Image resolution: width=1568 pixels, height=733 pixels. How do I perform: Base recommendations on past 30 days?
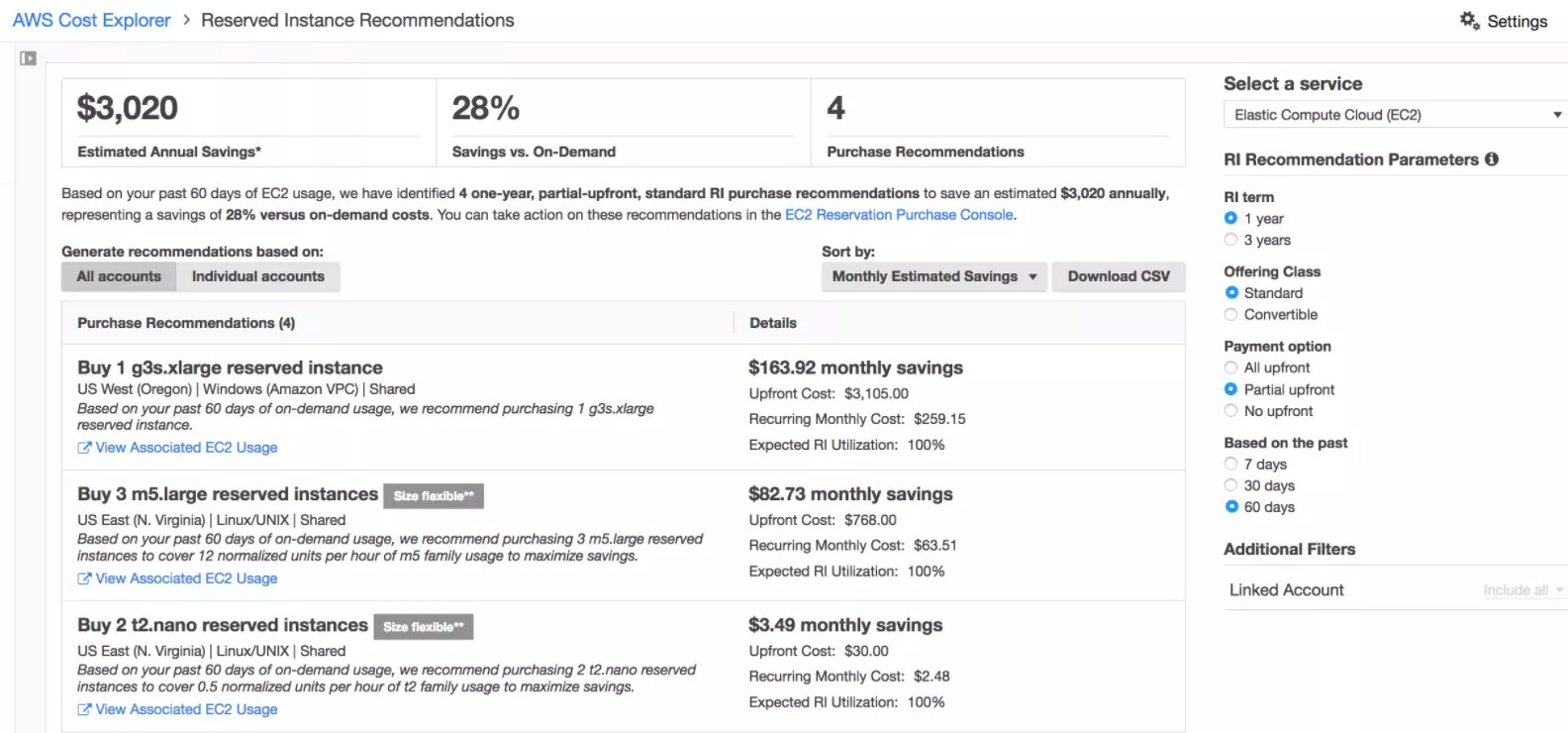[x=1230, y=485]
